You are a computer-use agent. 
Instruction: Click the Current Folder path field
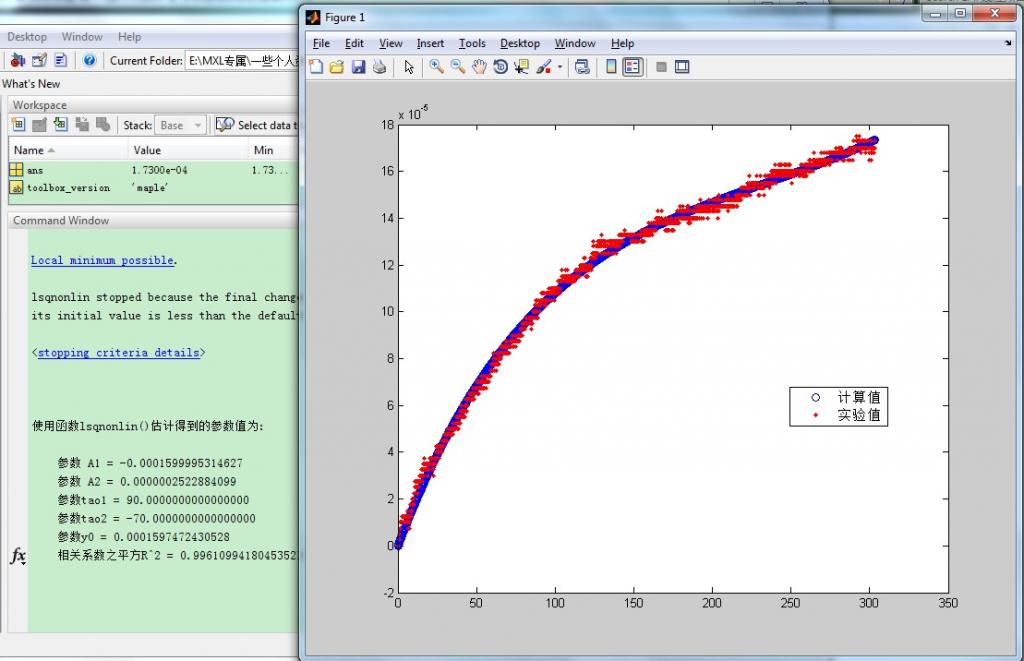click(242, 61)
